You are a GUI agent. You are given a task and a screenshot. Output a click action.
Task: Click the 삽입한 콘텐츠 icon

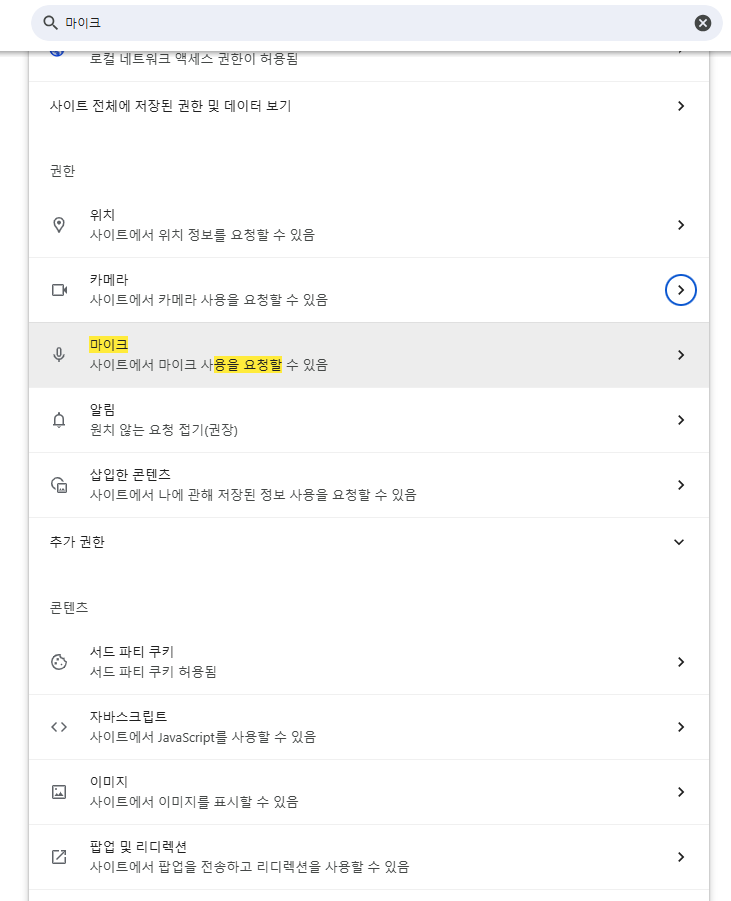click(59, 485)
